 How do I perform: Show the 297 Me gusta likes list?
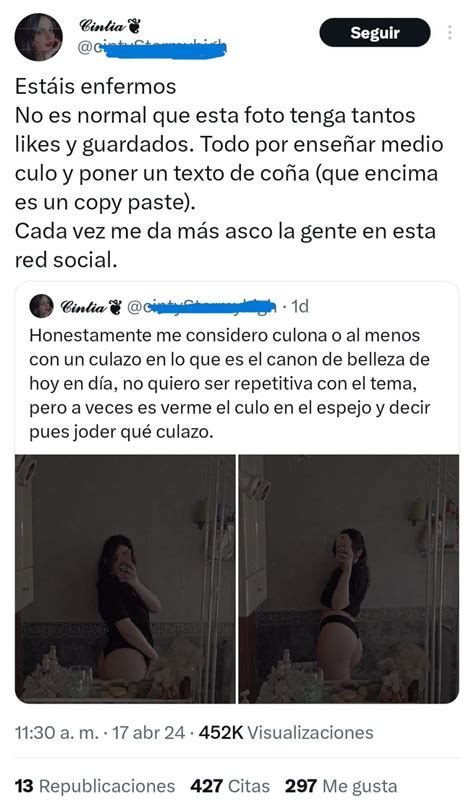pos(341,786)
